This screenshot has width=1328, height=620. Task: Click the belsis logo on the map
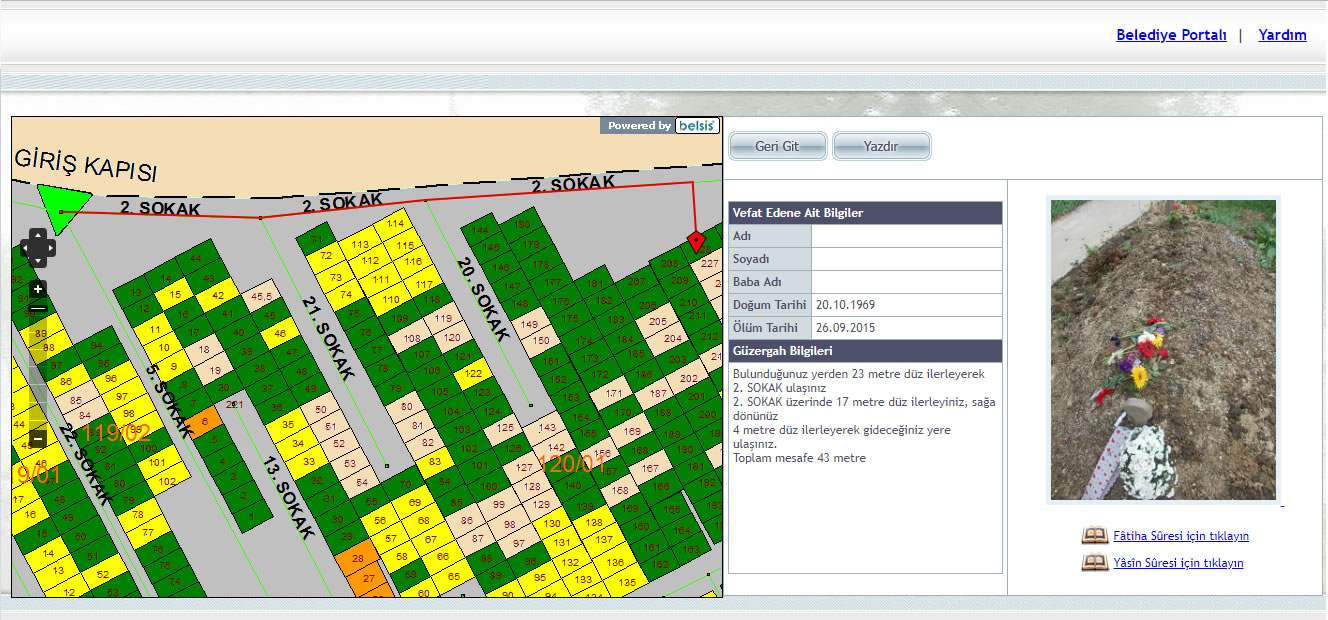(x=696, y=125)
